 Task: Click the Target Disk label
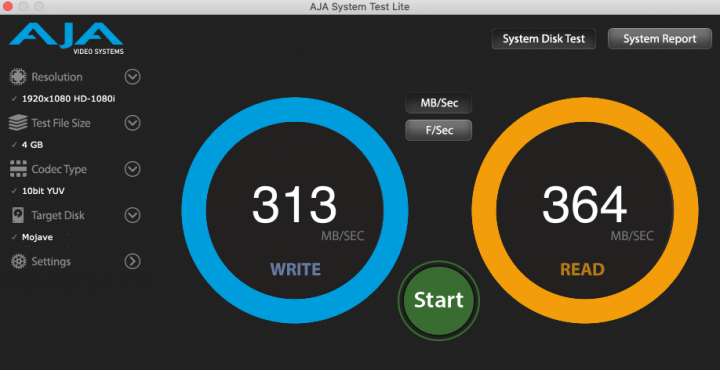pos(58,215)
